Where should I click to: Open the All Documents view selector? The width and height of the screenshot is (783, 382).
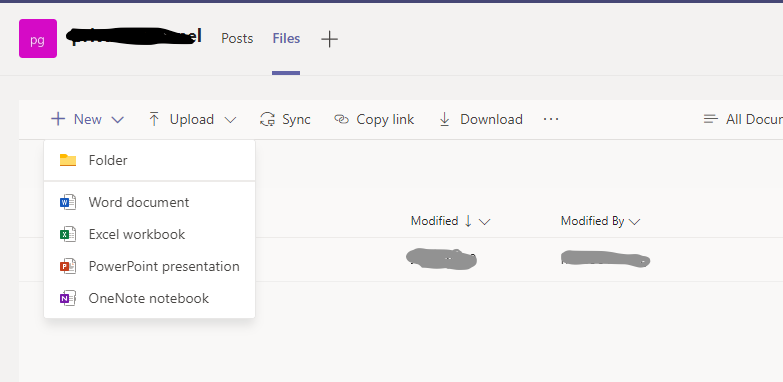coord(743,119)
